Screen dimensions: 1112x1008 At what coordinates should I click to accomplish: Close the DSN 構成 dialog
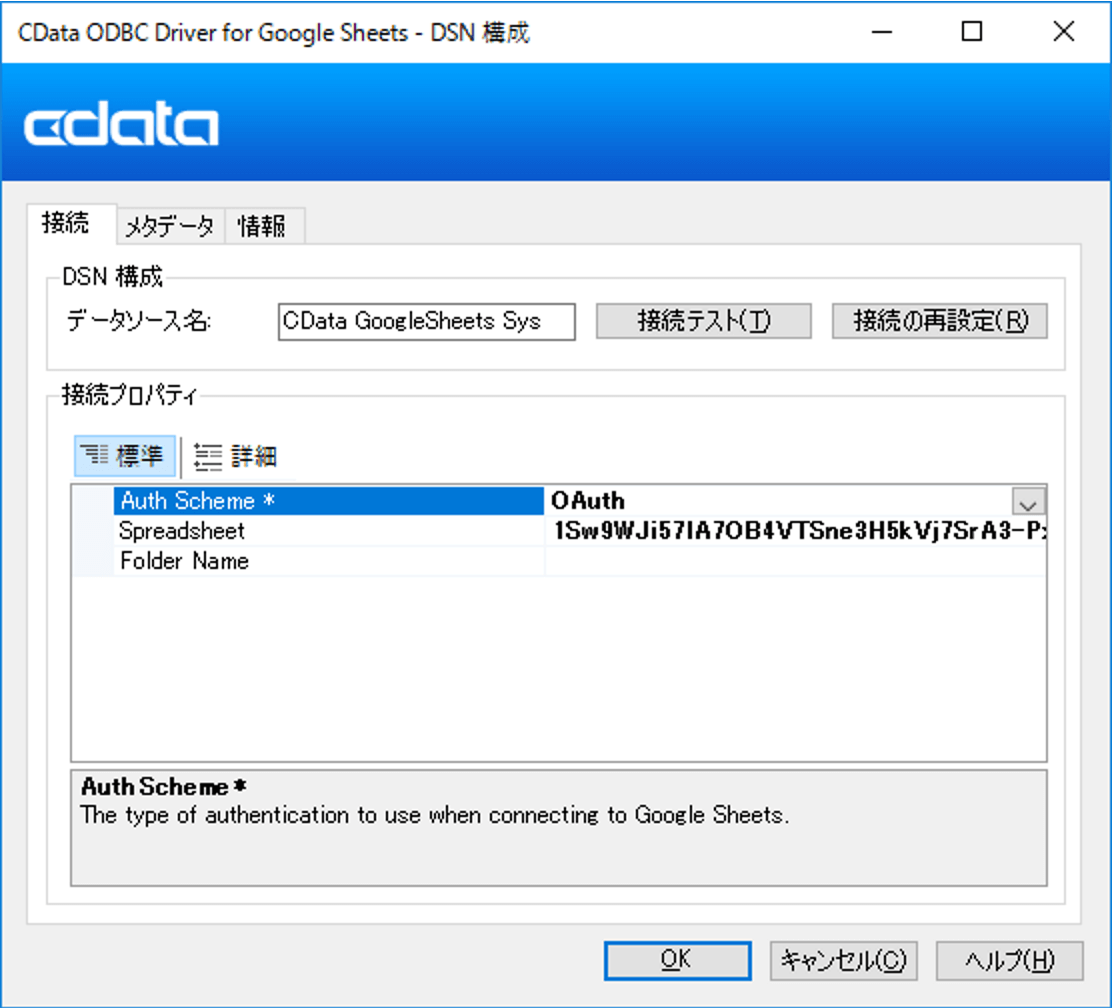click(1064, 32)
